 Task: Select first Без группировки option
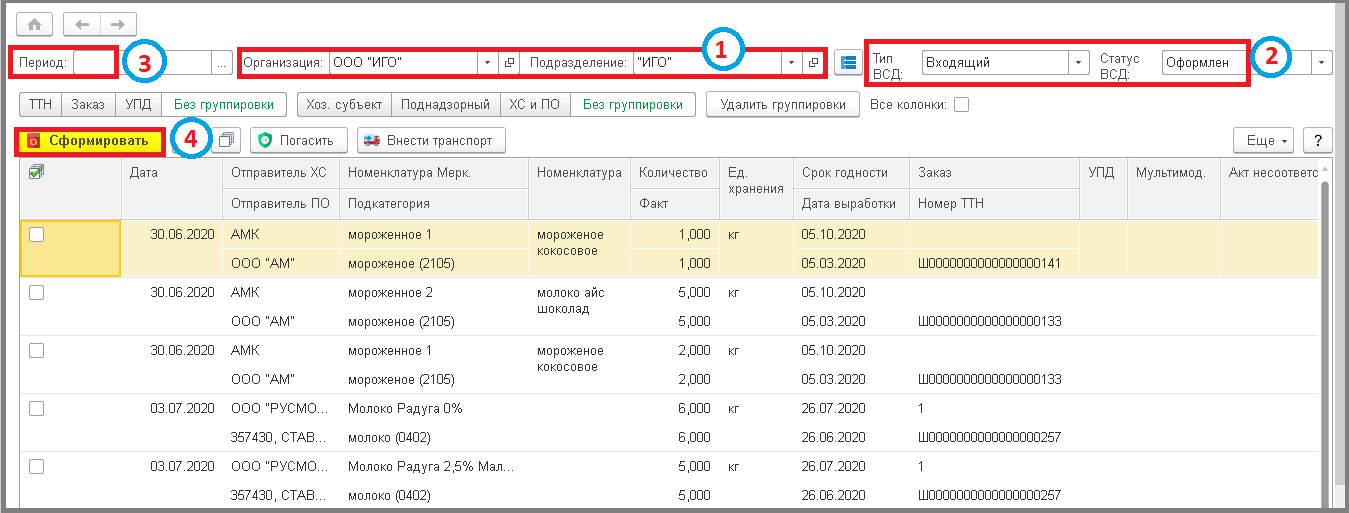[224, 104]
